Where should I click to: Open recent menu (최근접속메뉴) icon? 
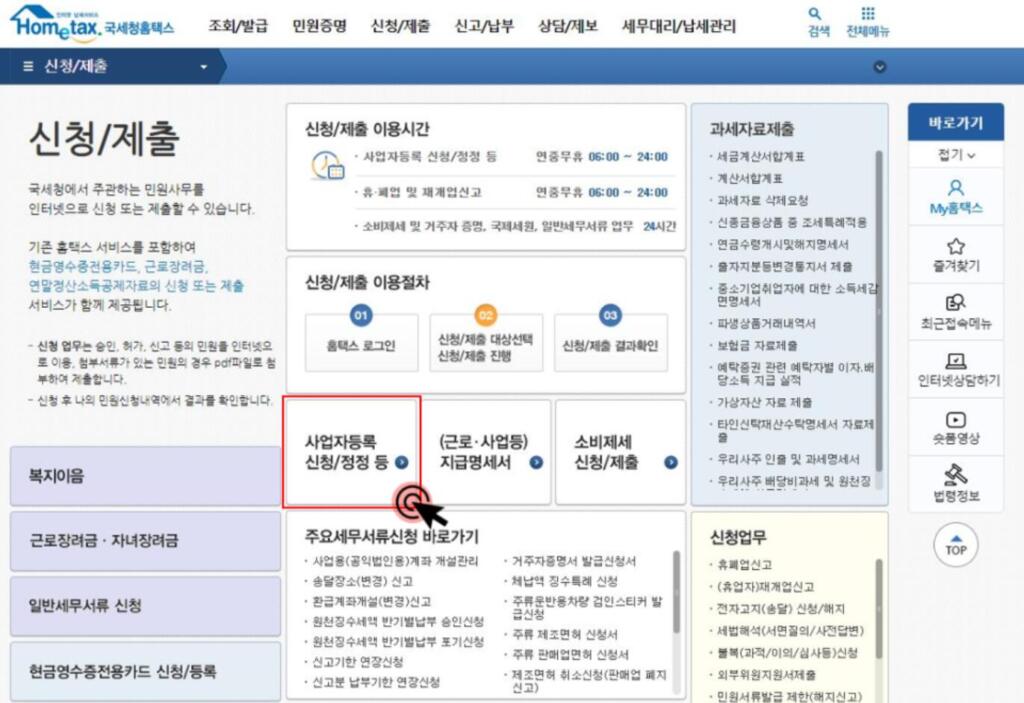[x=955, y=303]
